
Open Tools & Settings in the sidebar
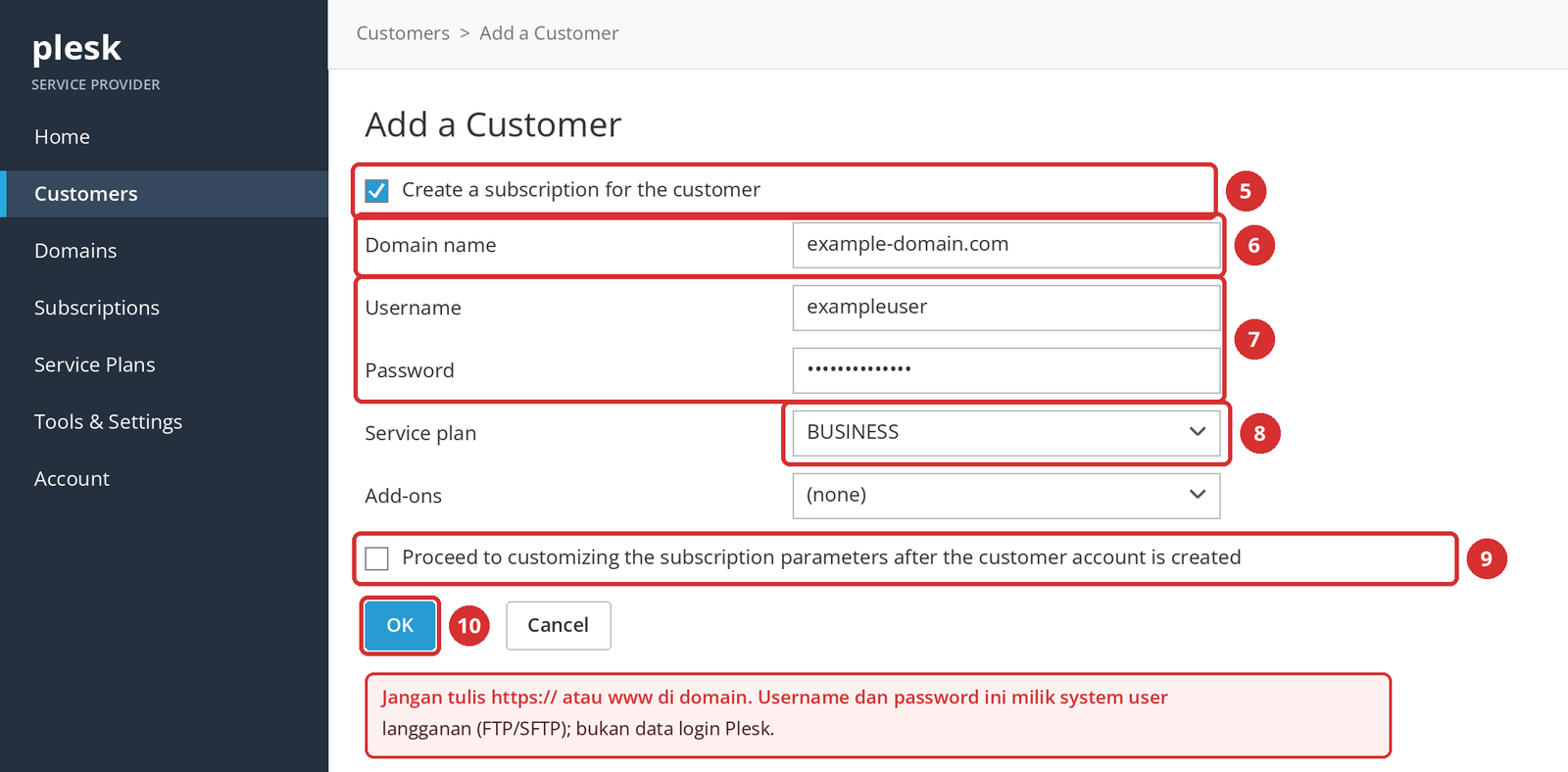108,421
